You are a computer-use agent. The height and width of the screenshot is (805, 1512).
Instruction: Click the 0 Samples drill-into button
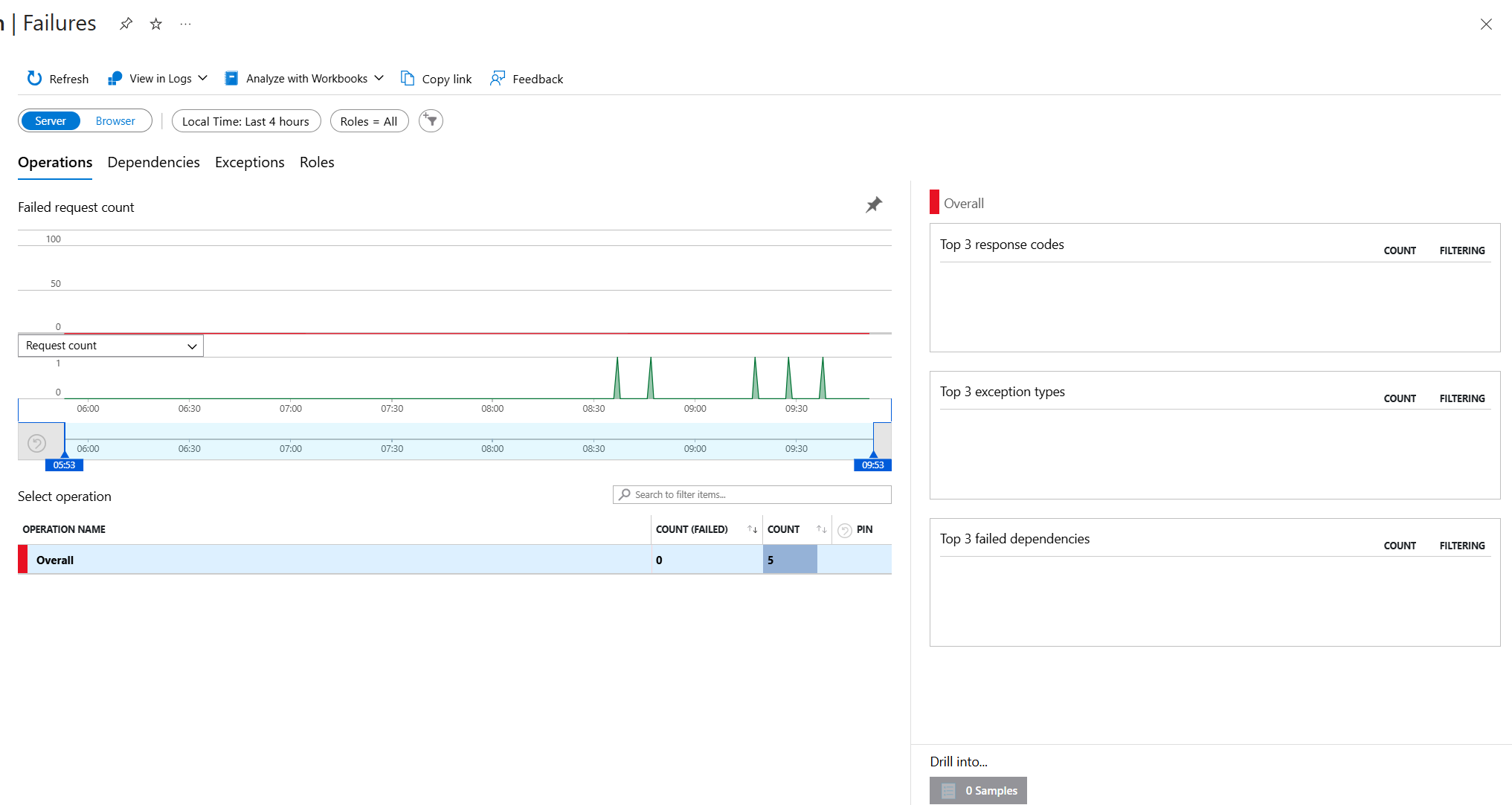point(978,791)
